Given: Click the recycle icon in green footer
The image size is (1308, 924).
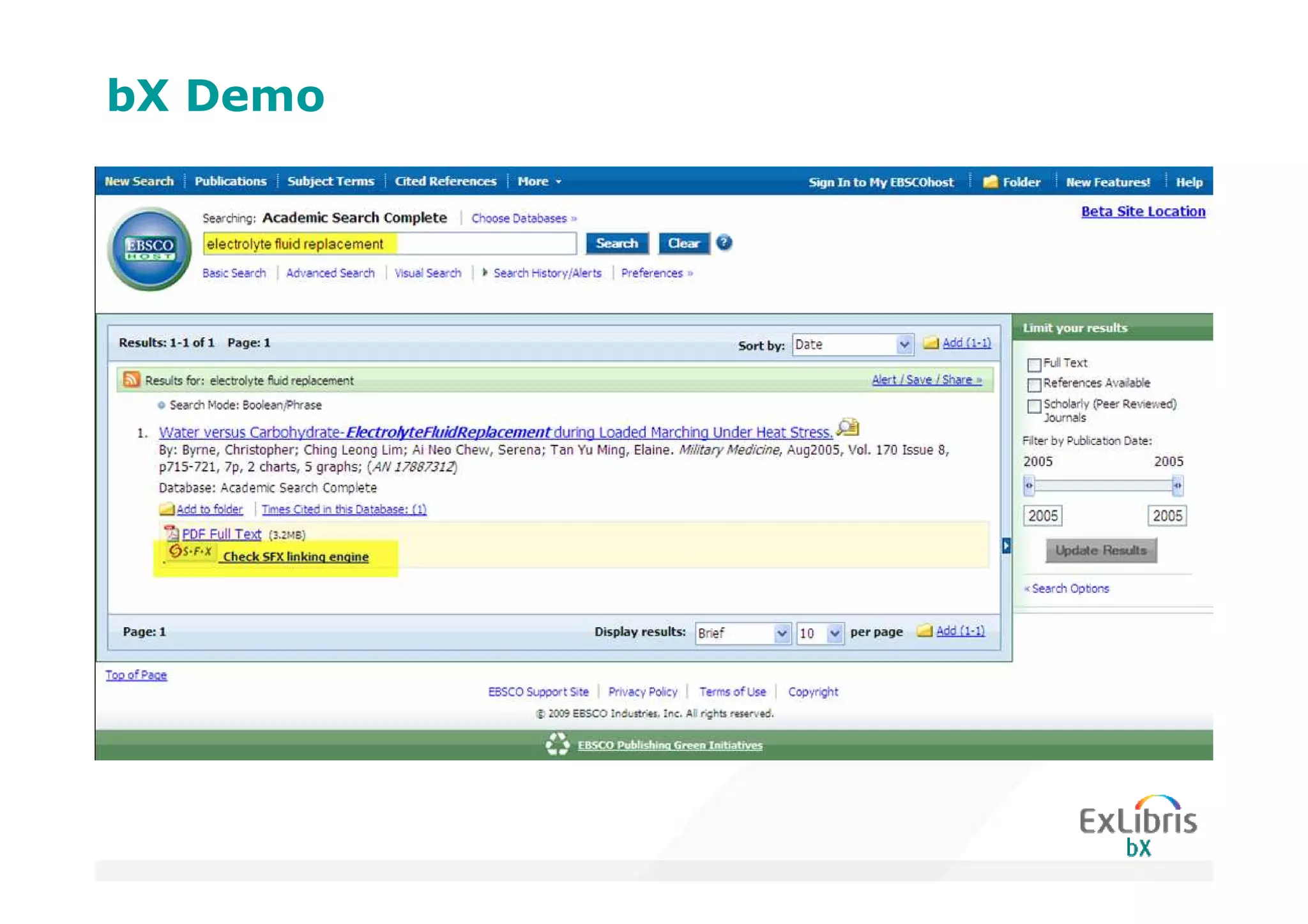Looking at the screenshot, I should pos(558,745).
